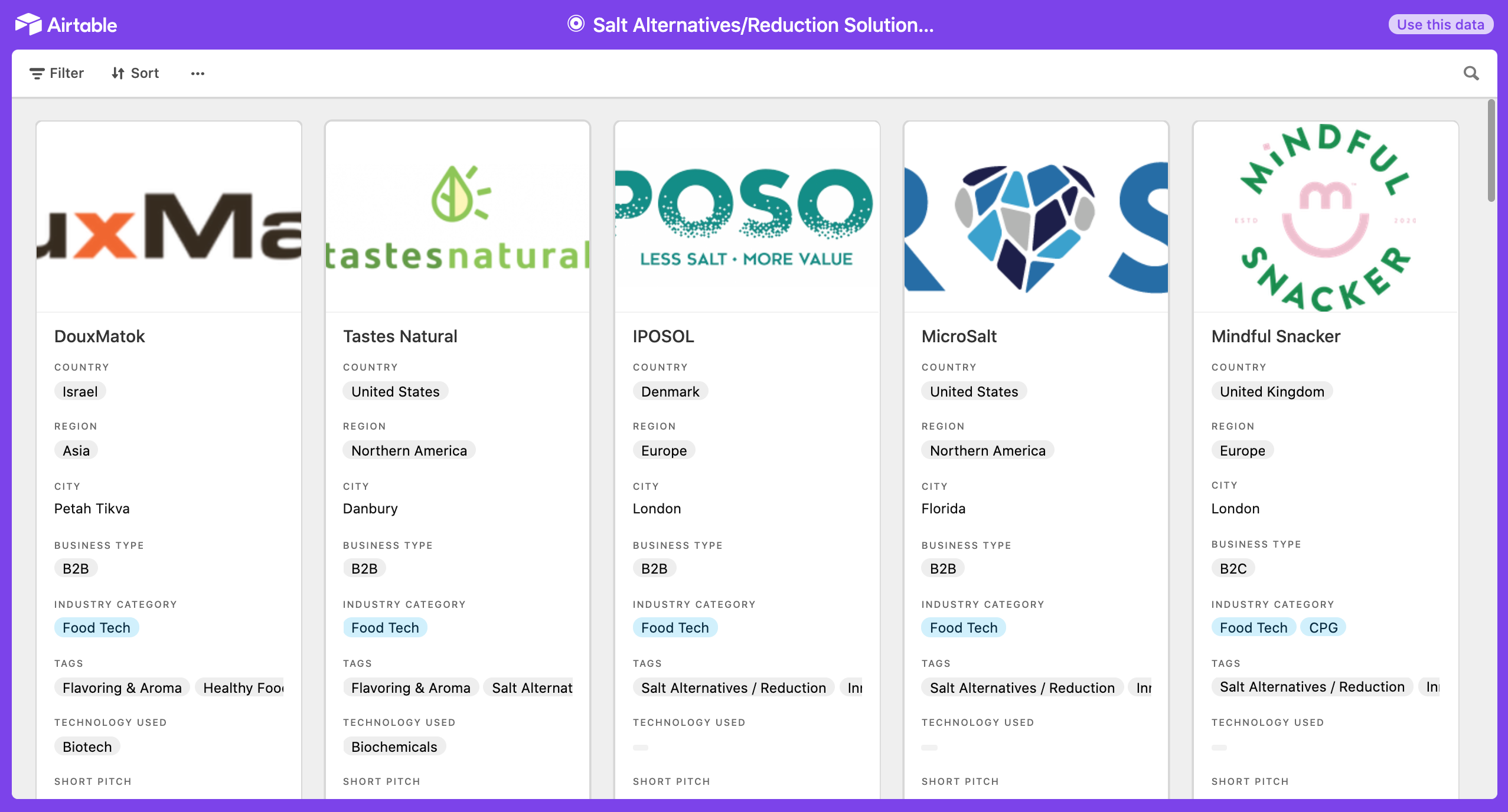1508x812 pixels.
Task: Open the Filter options
Action: tap(57, 73)
